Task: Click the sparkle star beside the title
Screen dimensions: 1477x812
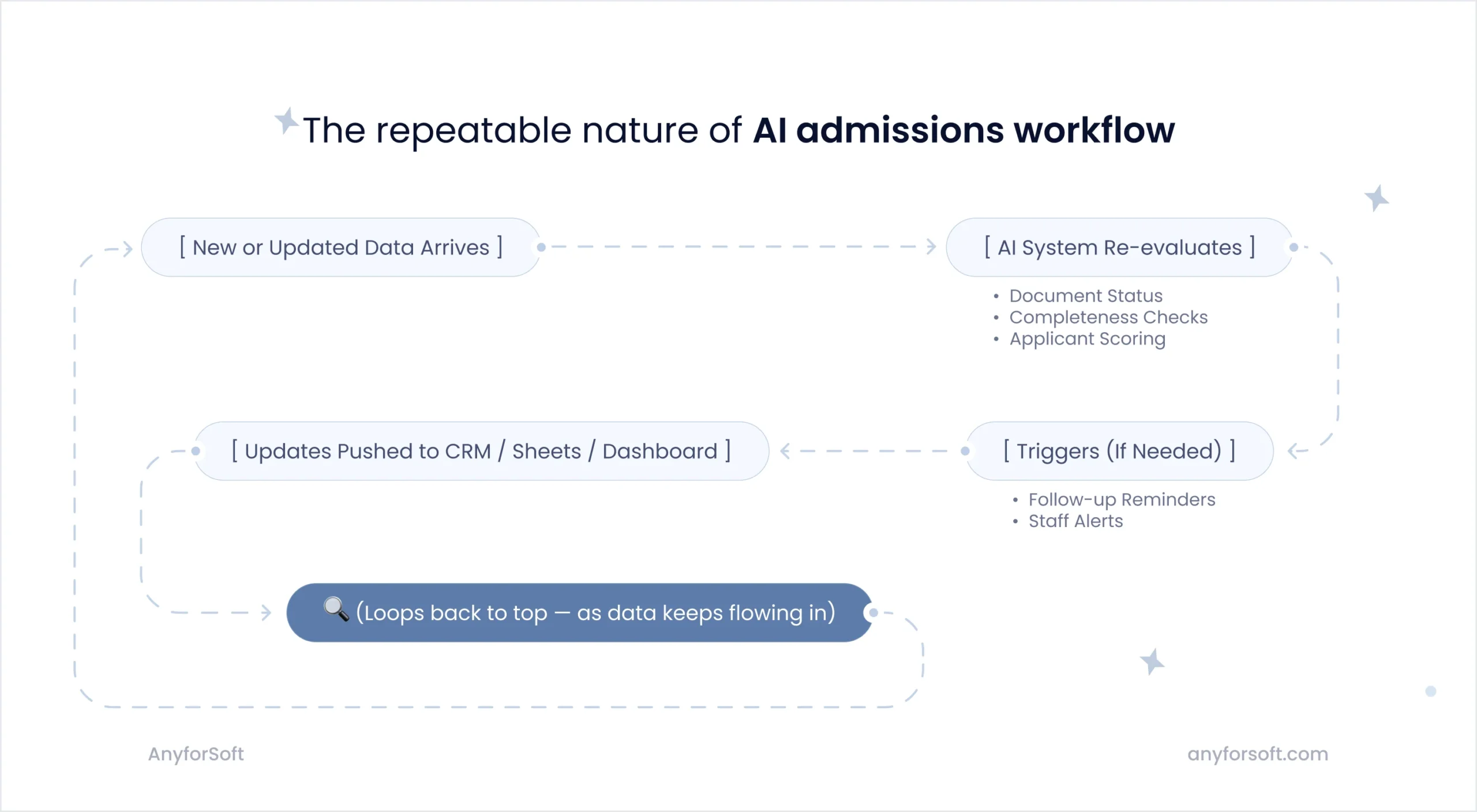Action: tap(286, 121)
